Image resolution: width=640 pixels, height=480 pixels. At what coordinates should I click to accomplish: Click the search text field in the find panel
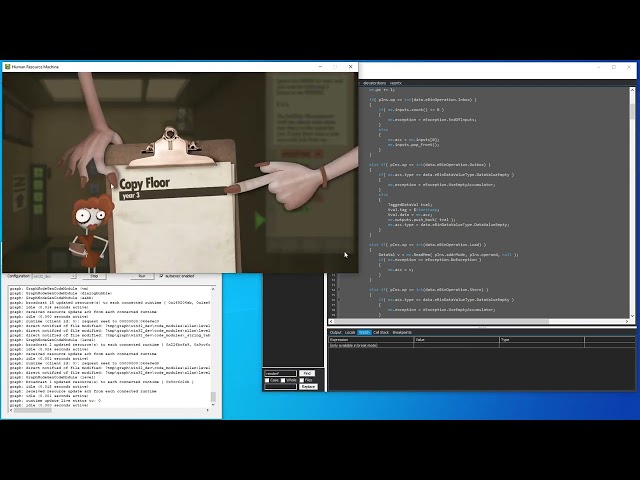click(280, 373)
